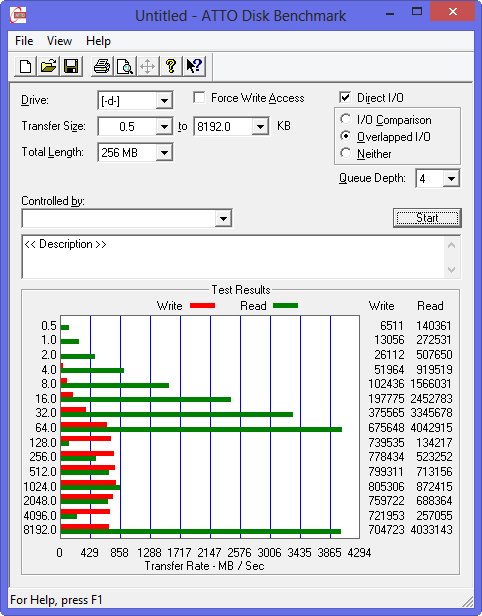482x616 pixels.
Task: Start the benchmark with Start button
Action: (427, 218)
